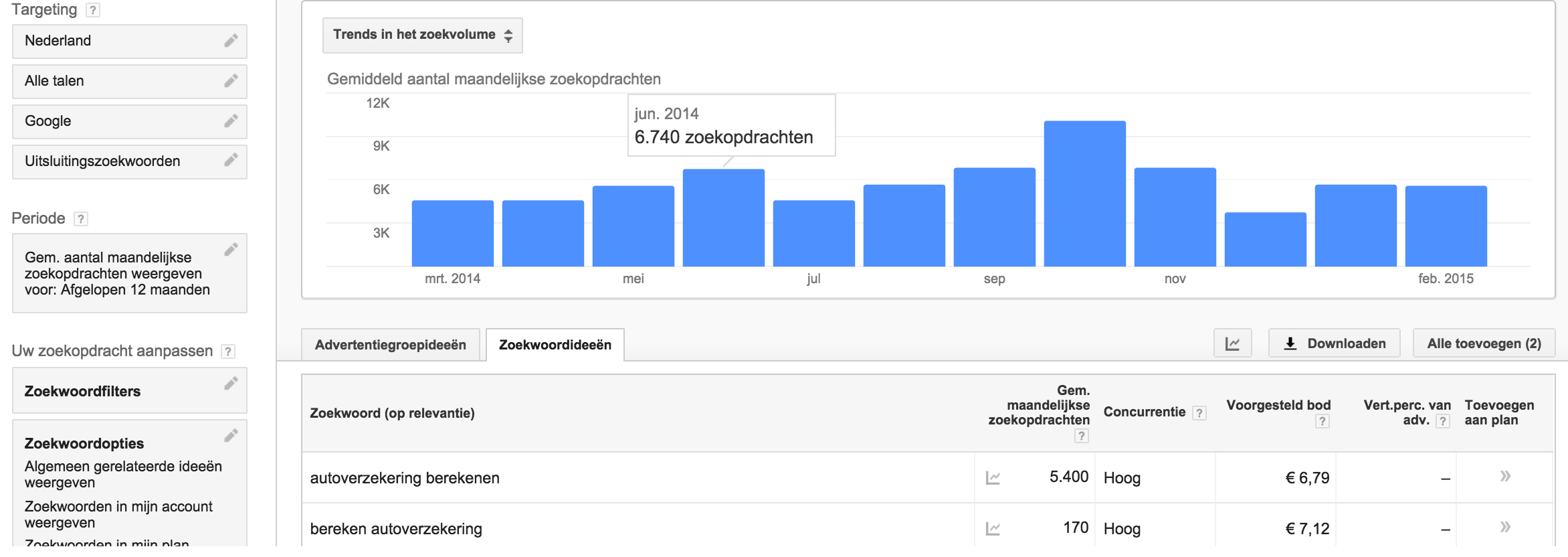The image size is (1568, 557).
Task: Edit the Alle talen language pencil
Action: click(231, 81)
